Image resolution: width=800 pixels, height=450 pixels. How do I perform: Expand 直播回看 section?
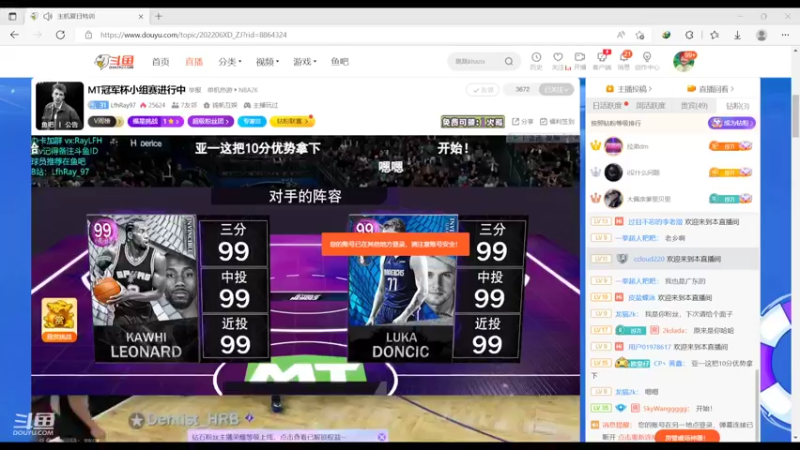710,89
